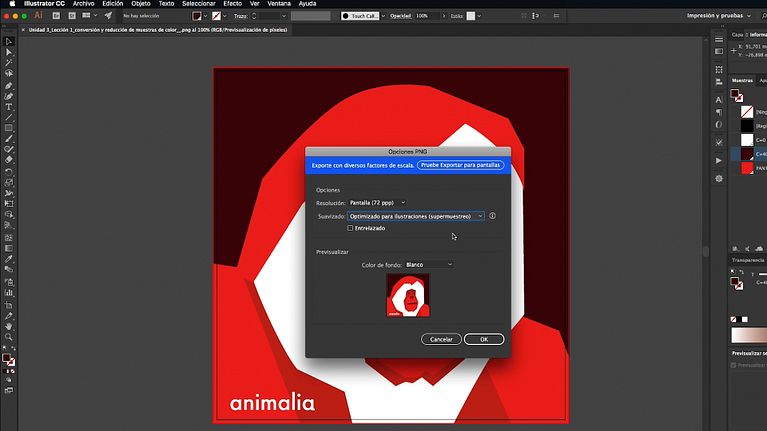
Task: Swap fill and stroke in toolbar
Action: tap(13, 348)
